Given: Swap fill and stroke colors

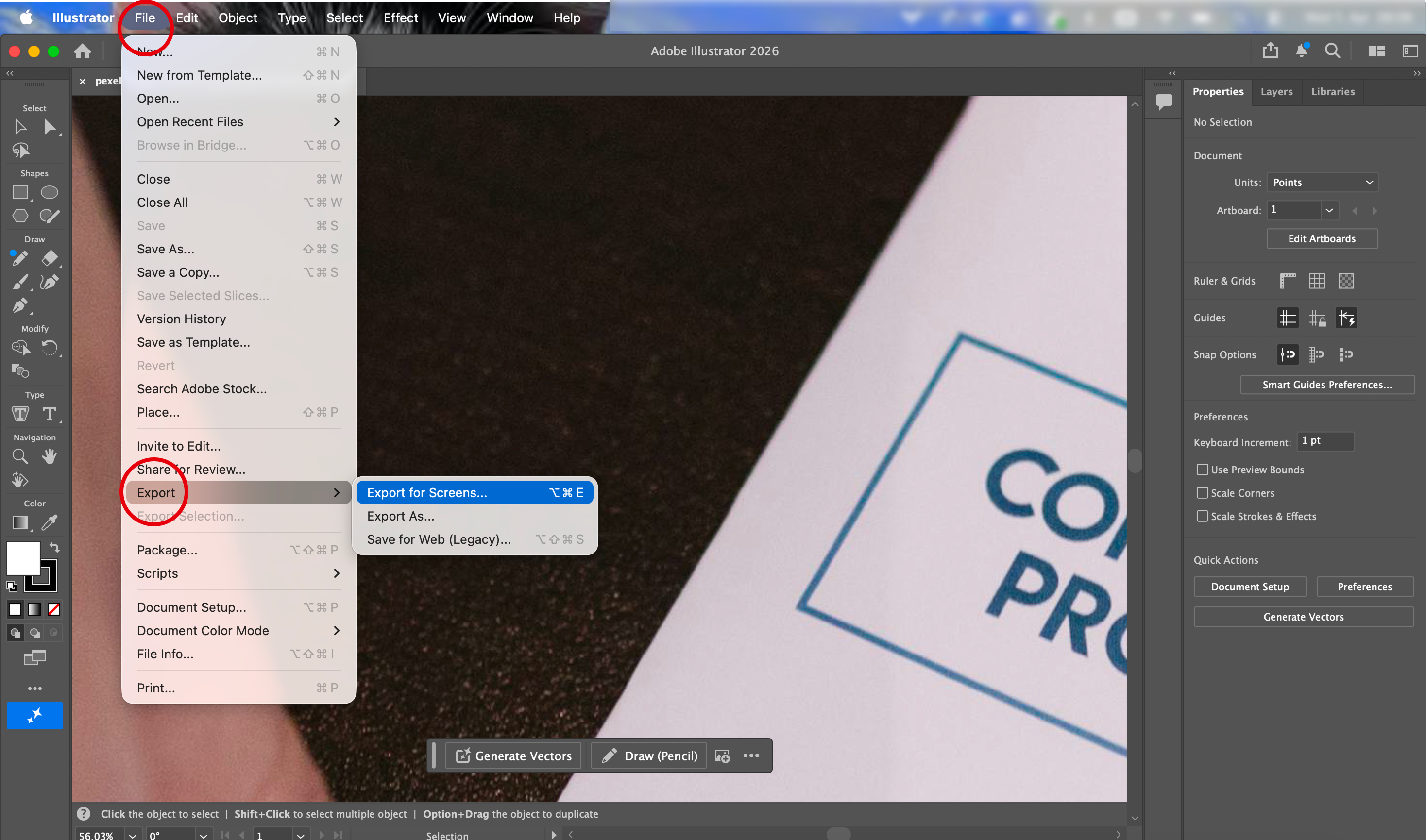Looking at the screenshot, I should 54,547.
